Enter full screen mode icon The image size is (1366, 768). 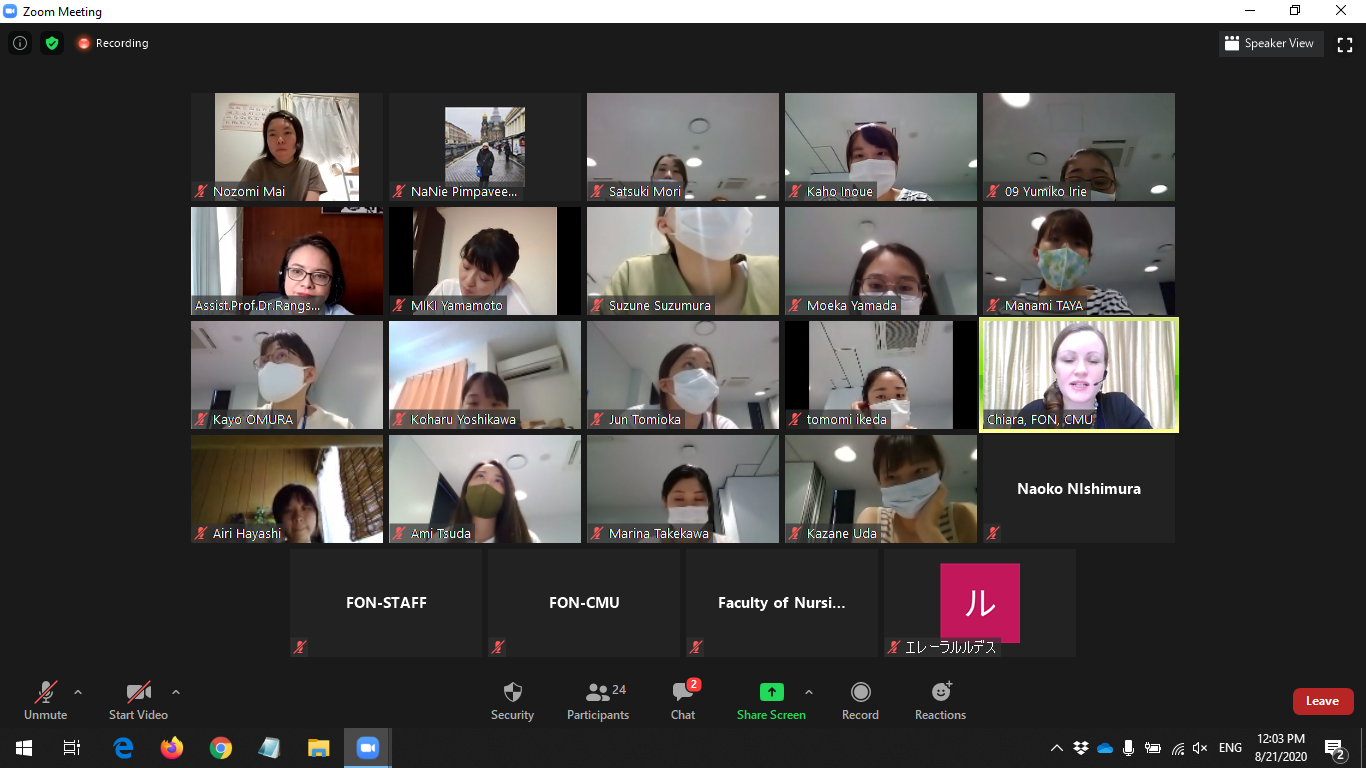point(1345,43)
